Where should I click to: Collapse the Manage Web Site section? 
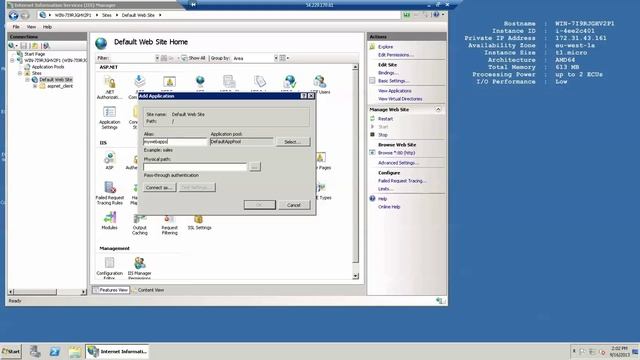point(438,109)
